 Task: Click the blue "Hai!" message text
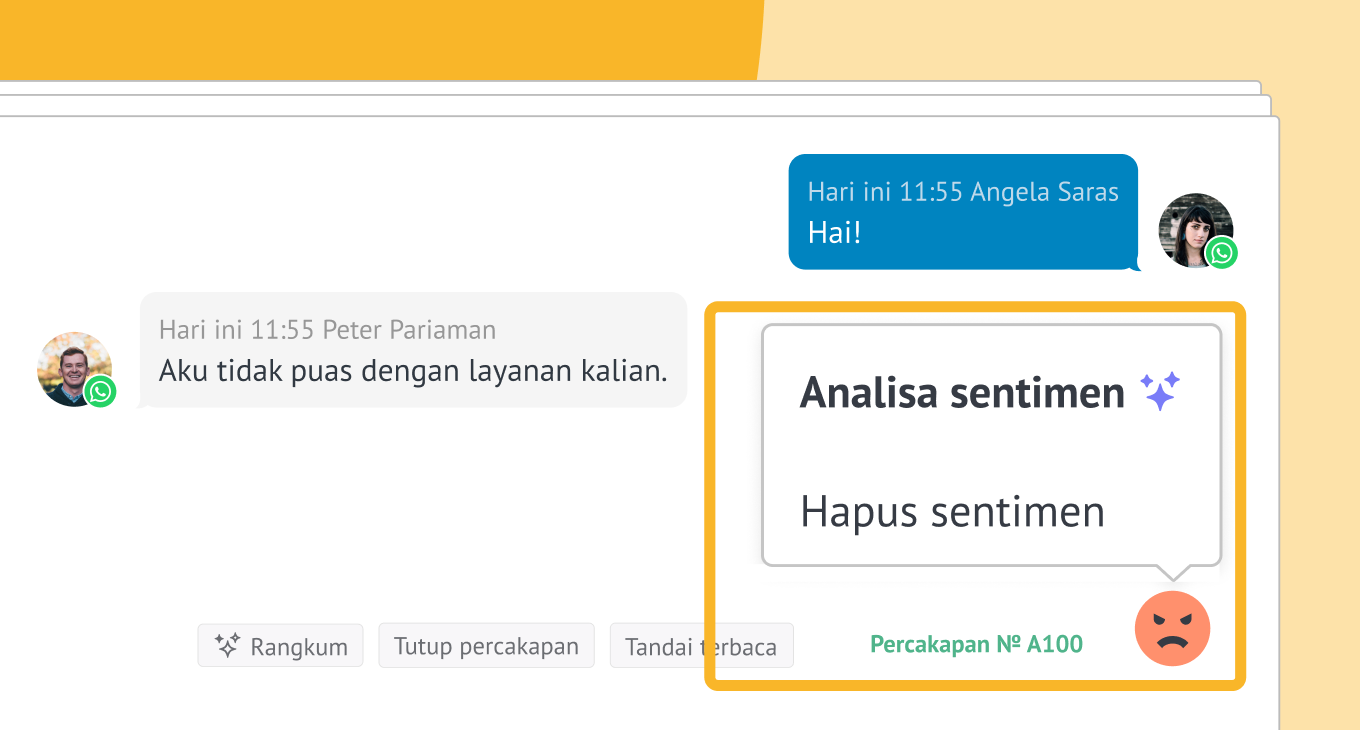834,232
